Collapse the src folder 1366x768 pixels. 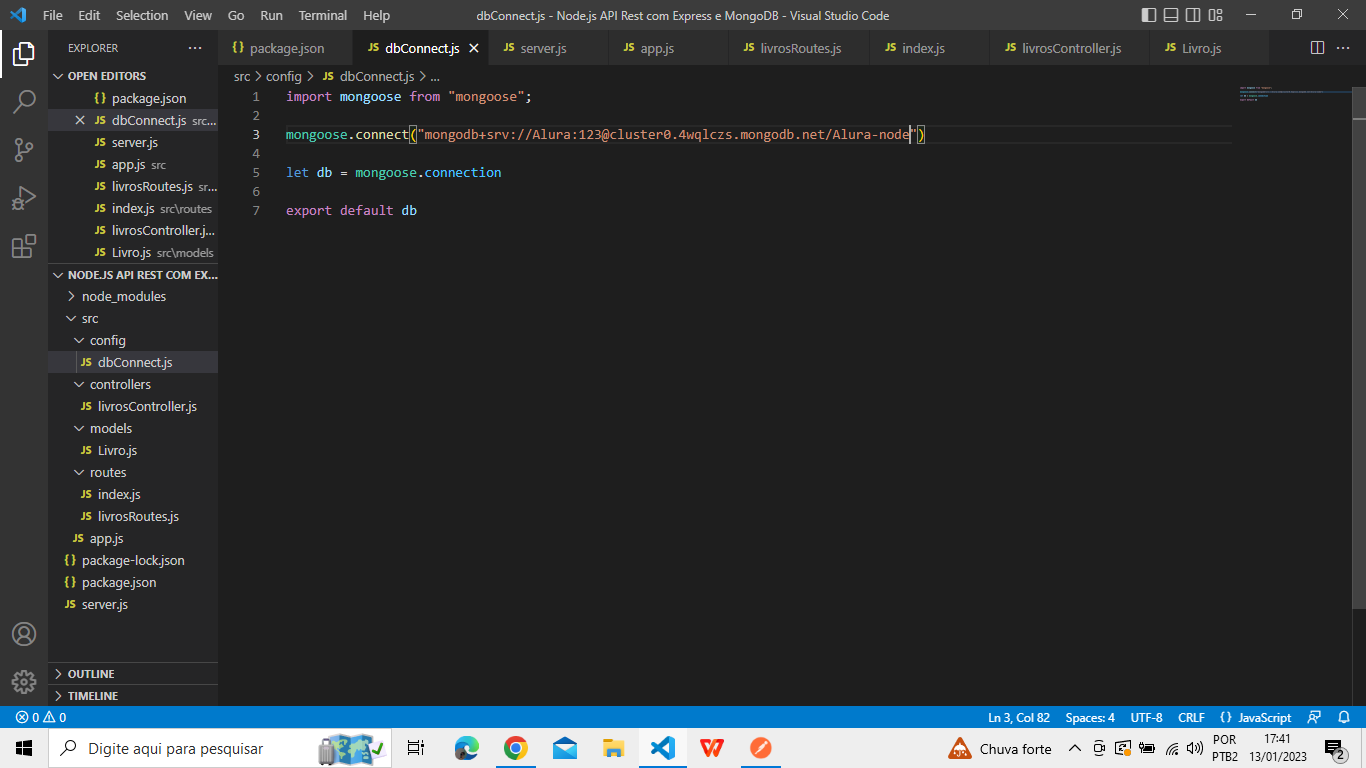pos(133,318)
